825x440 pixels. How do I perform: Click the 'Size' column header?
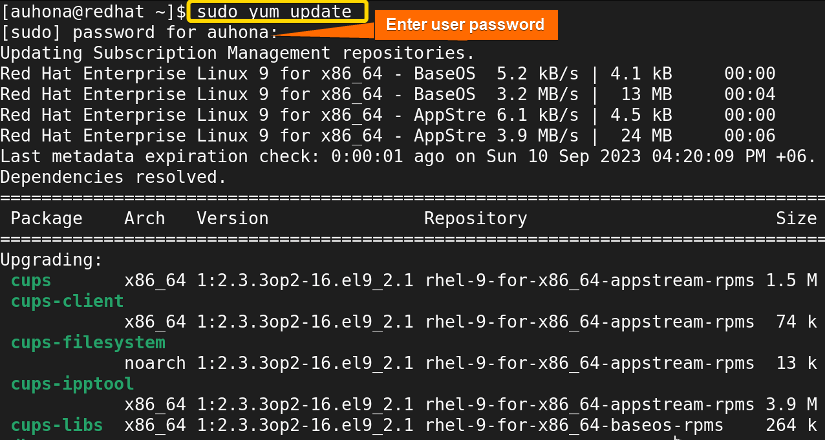[x=796, y=218]
